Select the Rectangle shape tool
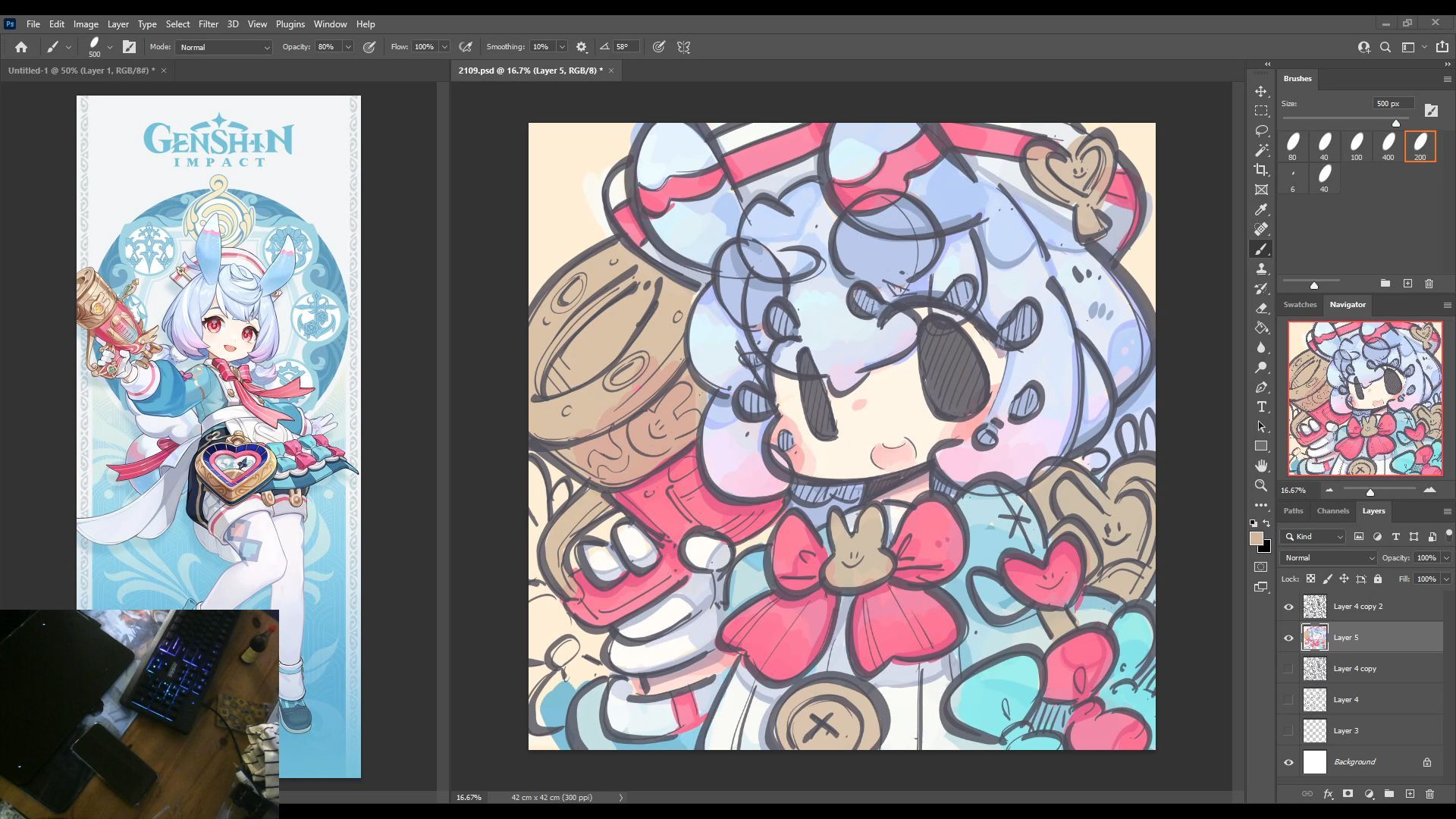 click(x=1261, y=446)
